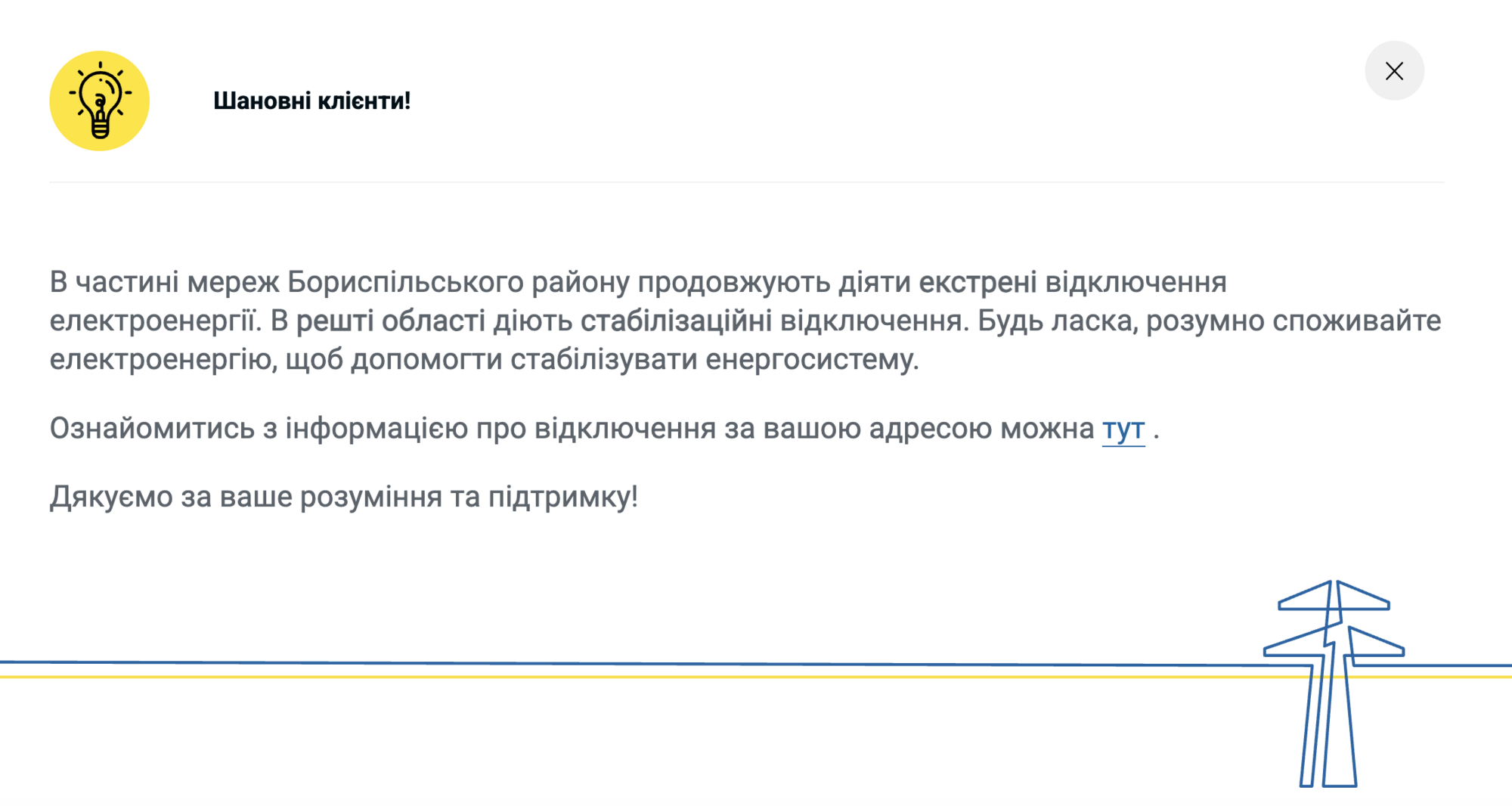Click the separator line below the header
1512x806 pixels.
(756, 181)
